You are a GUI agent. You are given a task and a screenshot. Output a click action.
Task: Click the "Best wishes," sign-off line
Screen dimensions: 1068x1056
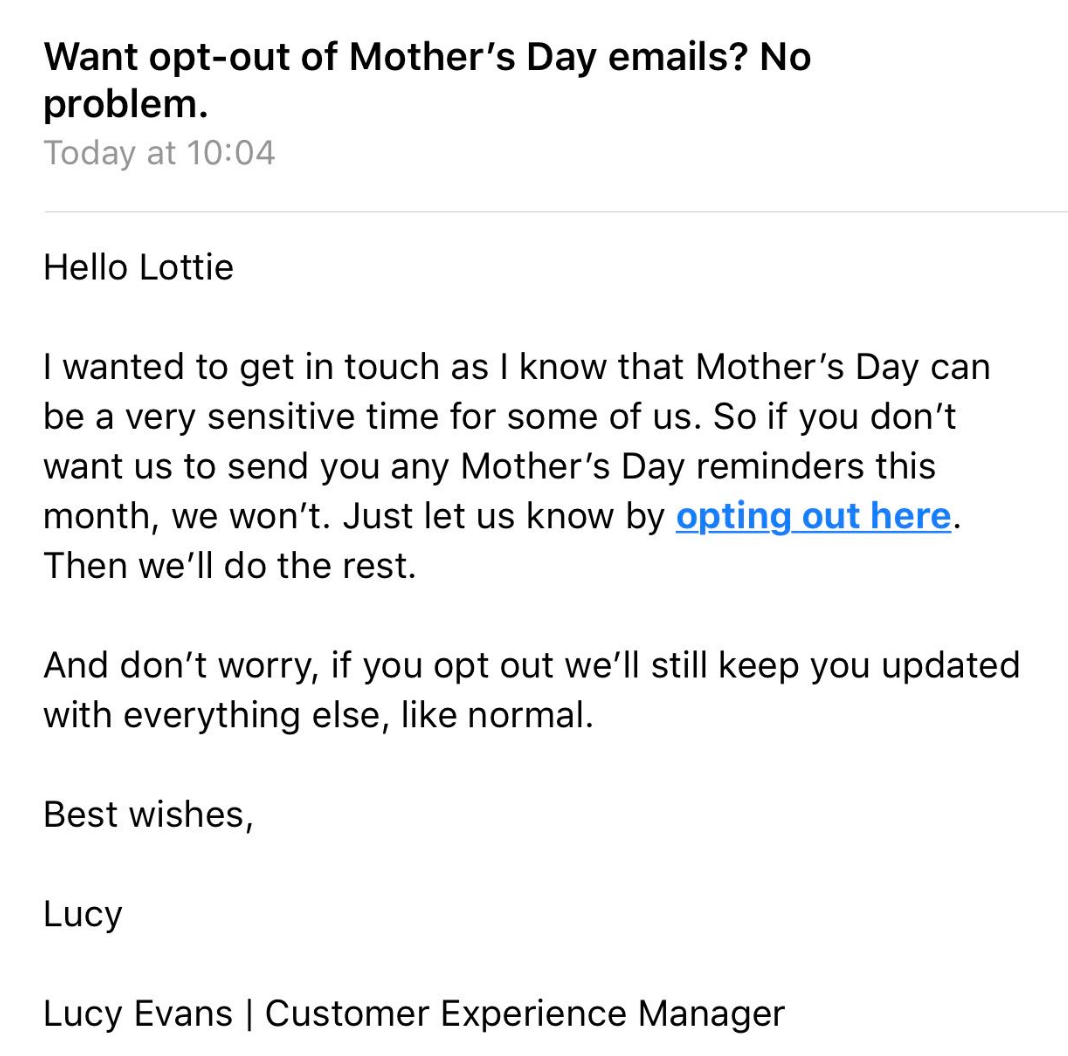pyautogui.click(x=149, y=815)
